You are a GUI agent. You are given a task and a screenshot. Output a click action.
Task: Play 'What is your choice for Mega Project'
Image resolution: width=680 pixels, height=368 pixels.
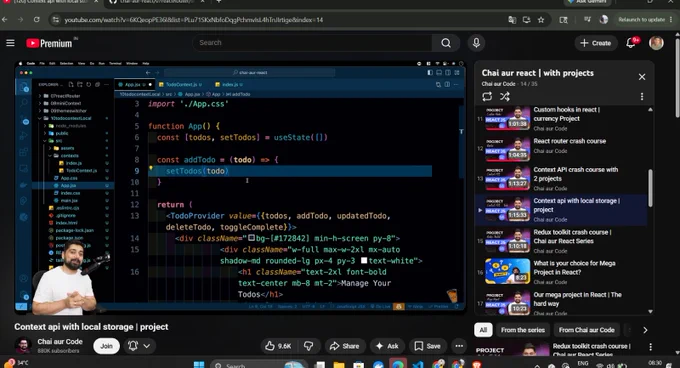tap(562, 272)
